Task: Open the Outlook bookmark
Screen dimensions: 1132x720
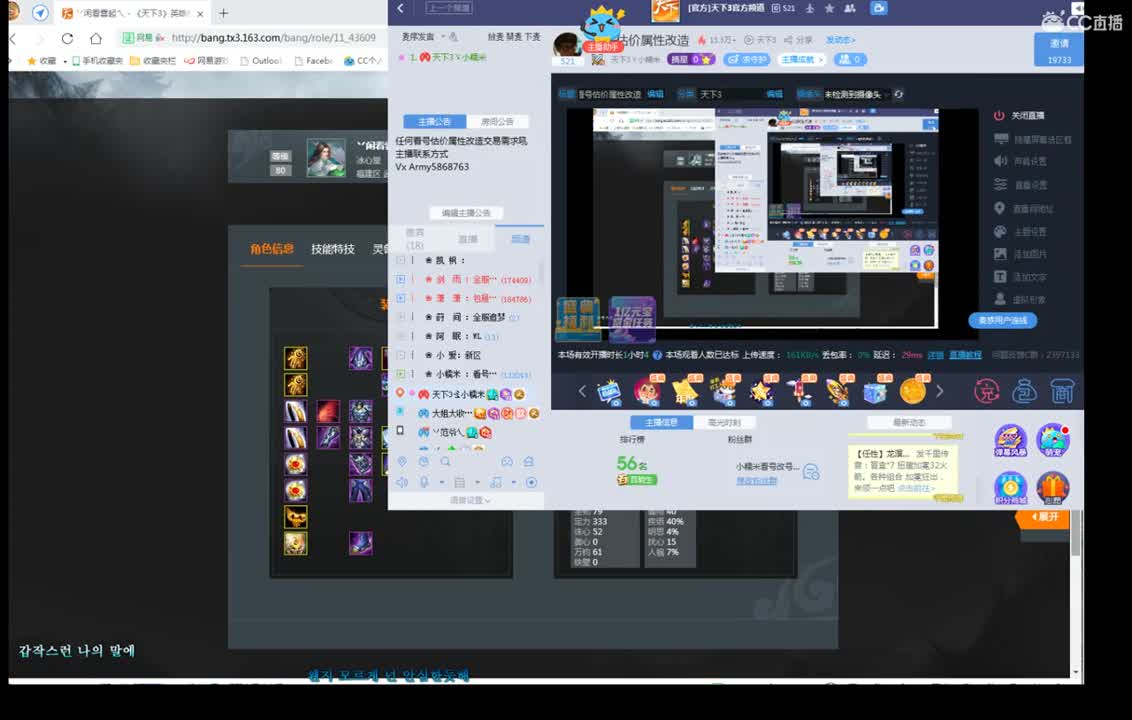Action: (x=261, y=61)
